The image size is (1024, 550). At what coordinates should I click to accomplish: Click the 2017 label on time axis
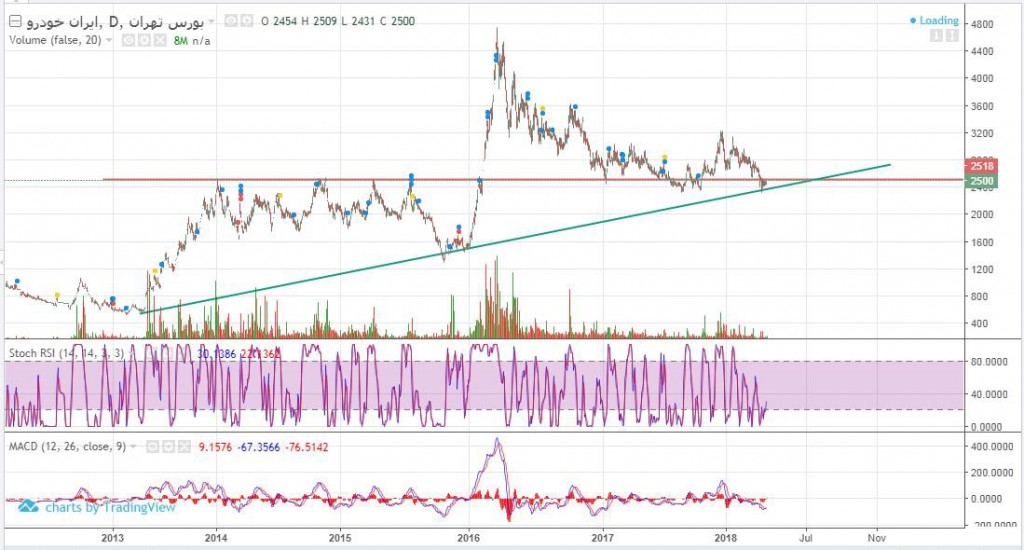point(603,538)
